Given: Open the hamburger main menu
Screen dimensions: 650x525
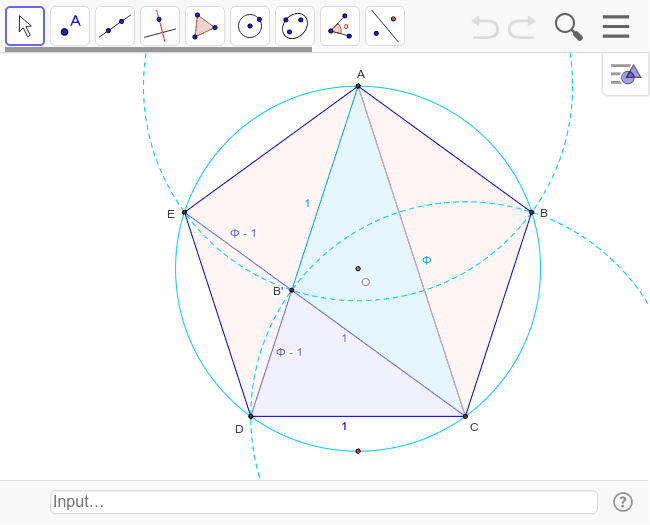Looking at the screenshot, I should (x=616, y=27).
